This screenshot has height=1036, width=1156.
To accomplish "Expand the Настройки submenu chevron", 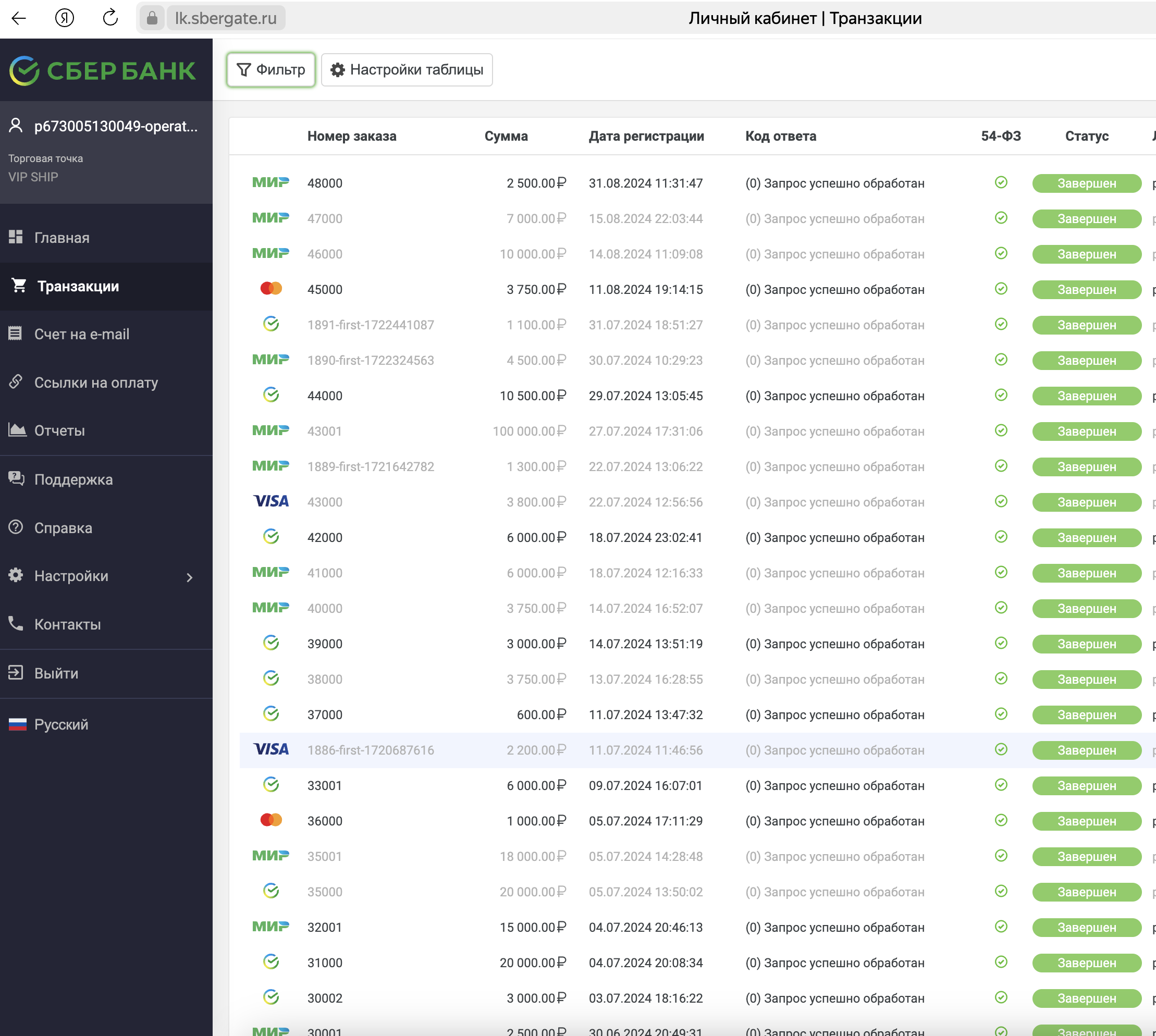I will [x=190, y=577].
